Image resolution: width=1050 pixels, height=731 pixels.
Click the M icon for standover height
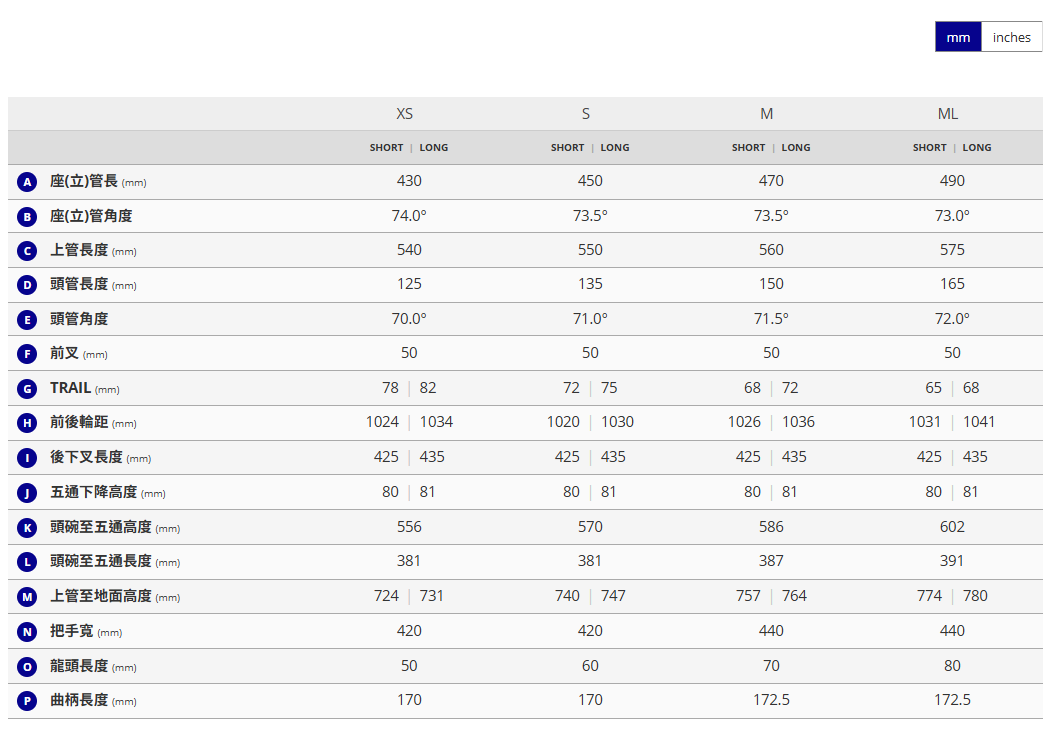(27, 597)
